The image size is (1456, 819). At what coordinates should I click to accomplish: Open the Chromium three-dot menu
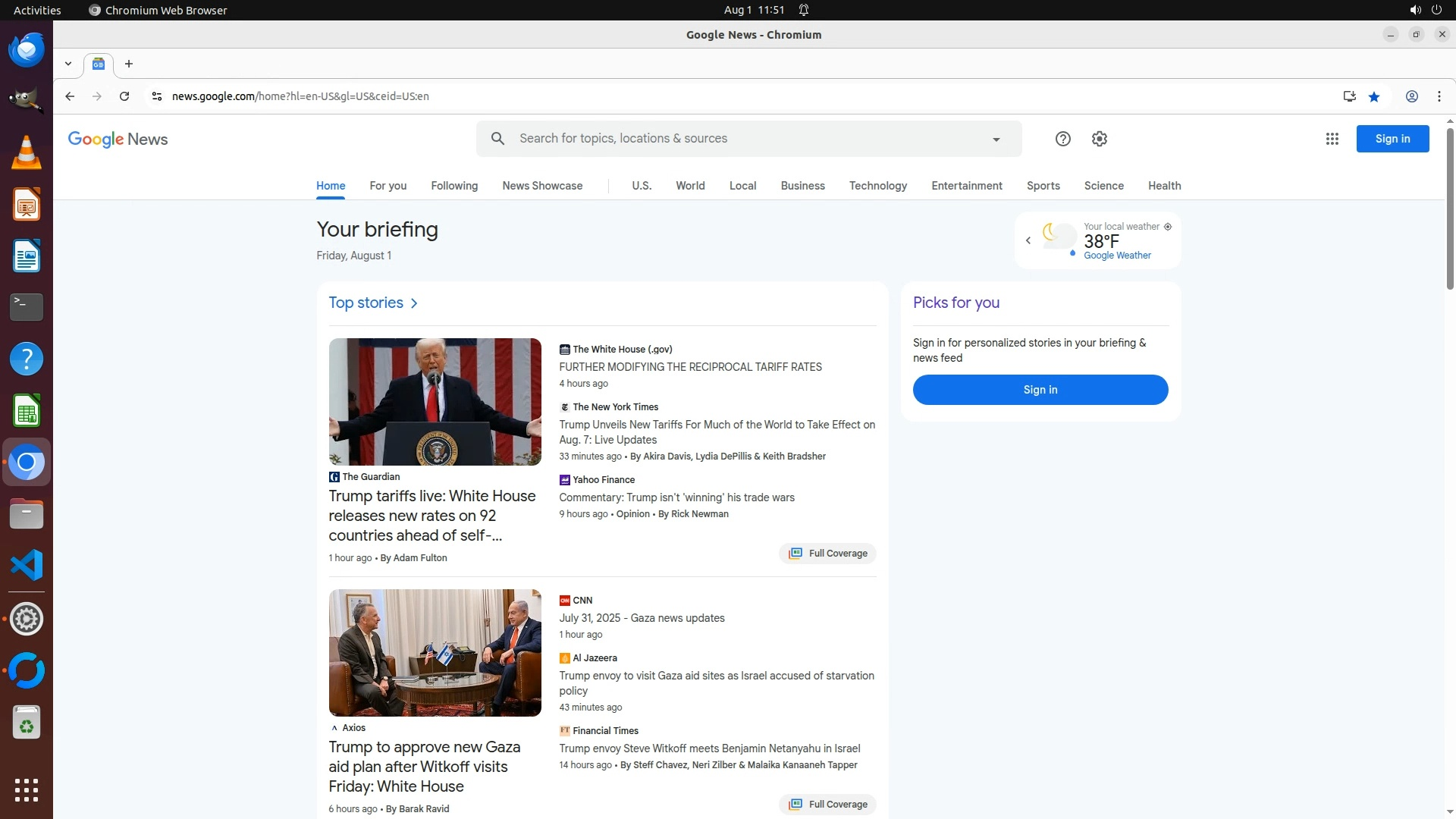1439,96
